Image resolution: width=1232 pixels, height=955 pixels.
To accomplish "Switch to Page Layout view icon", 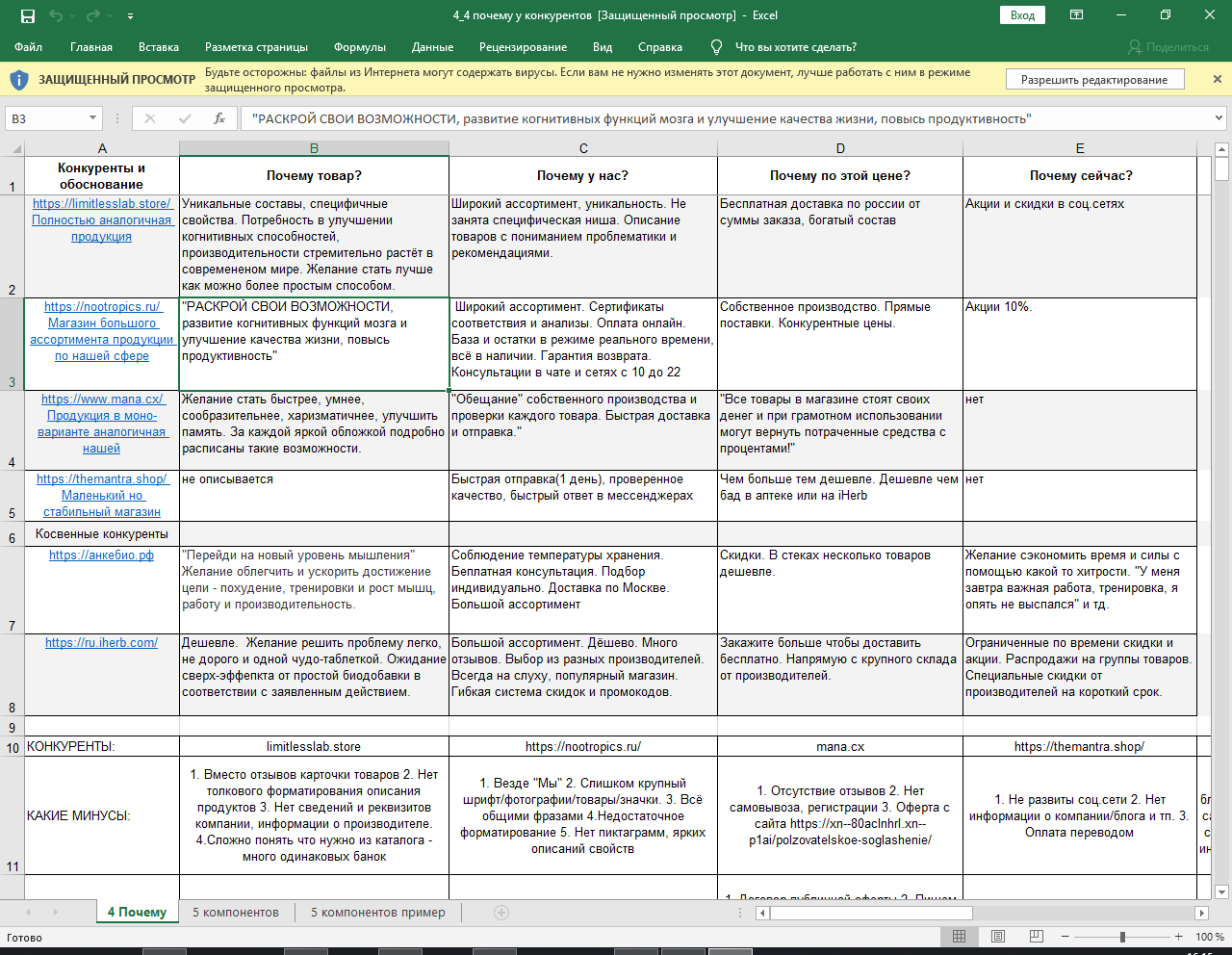I will point(997,937).
